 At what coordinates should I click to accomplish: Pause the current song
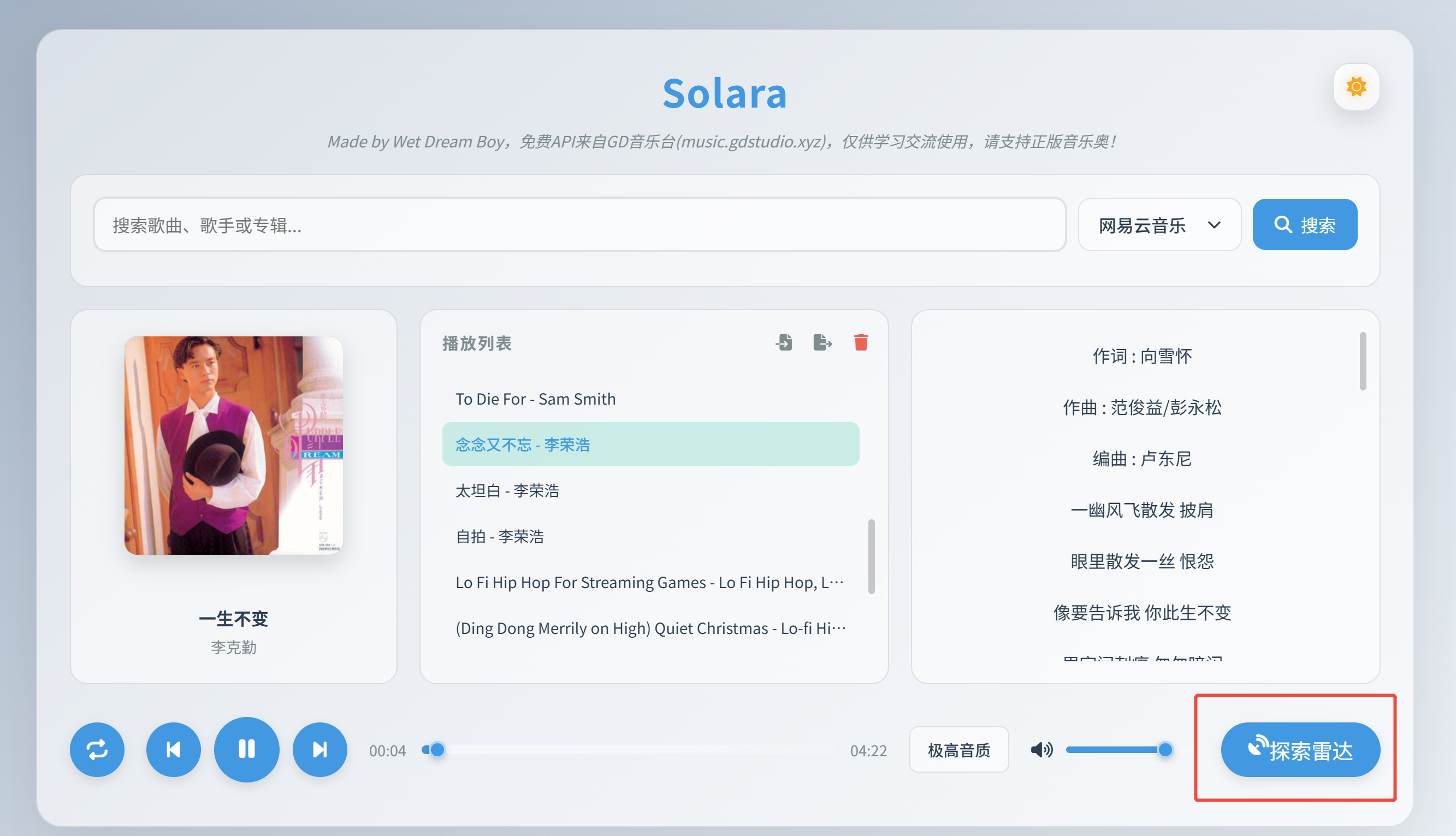247,749
